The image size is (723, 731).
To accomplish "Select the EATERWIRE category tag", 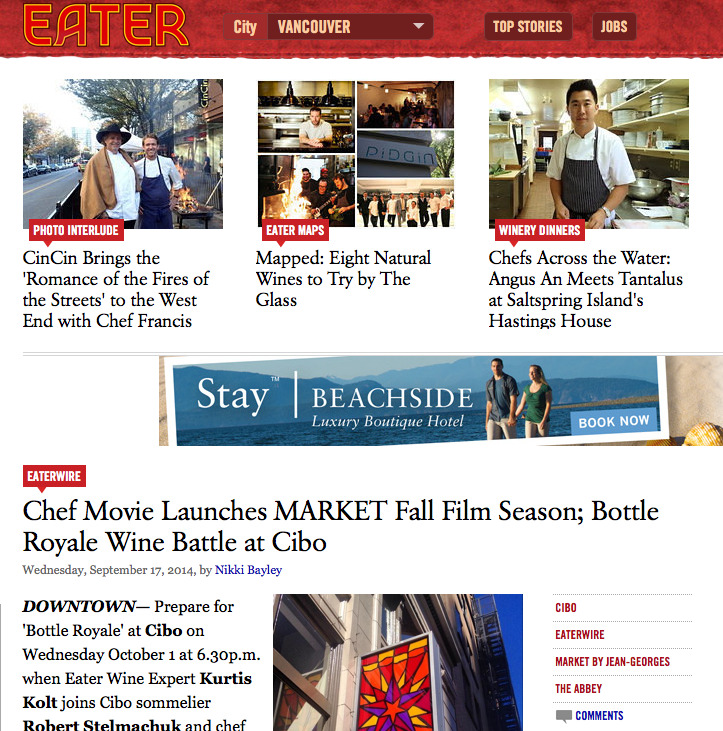I will click(x=54, y=476).
